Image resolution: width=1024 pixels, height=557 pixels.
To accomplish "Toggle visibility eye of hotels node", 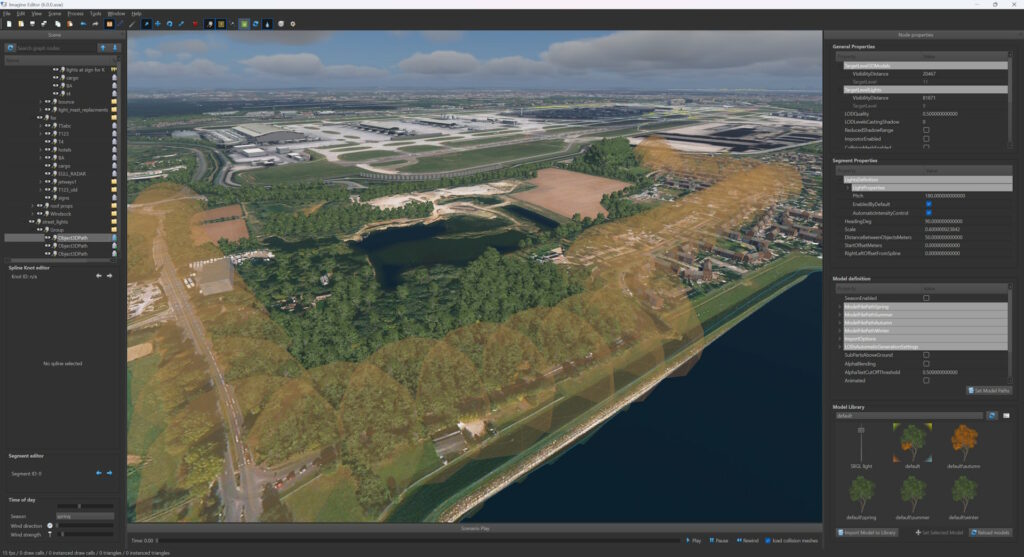I will [x=47, y=150].
